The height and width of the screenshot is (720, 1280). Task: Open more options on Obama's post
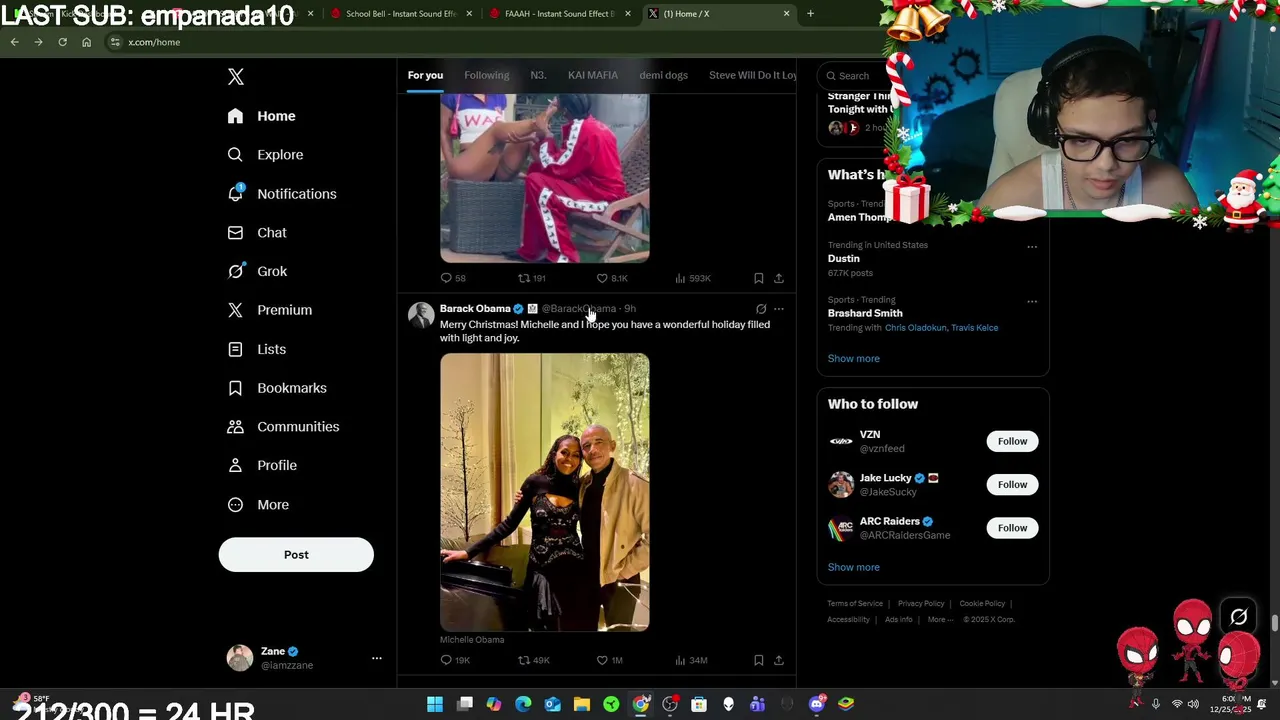779,309
